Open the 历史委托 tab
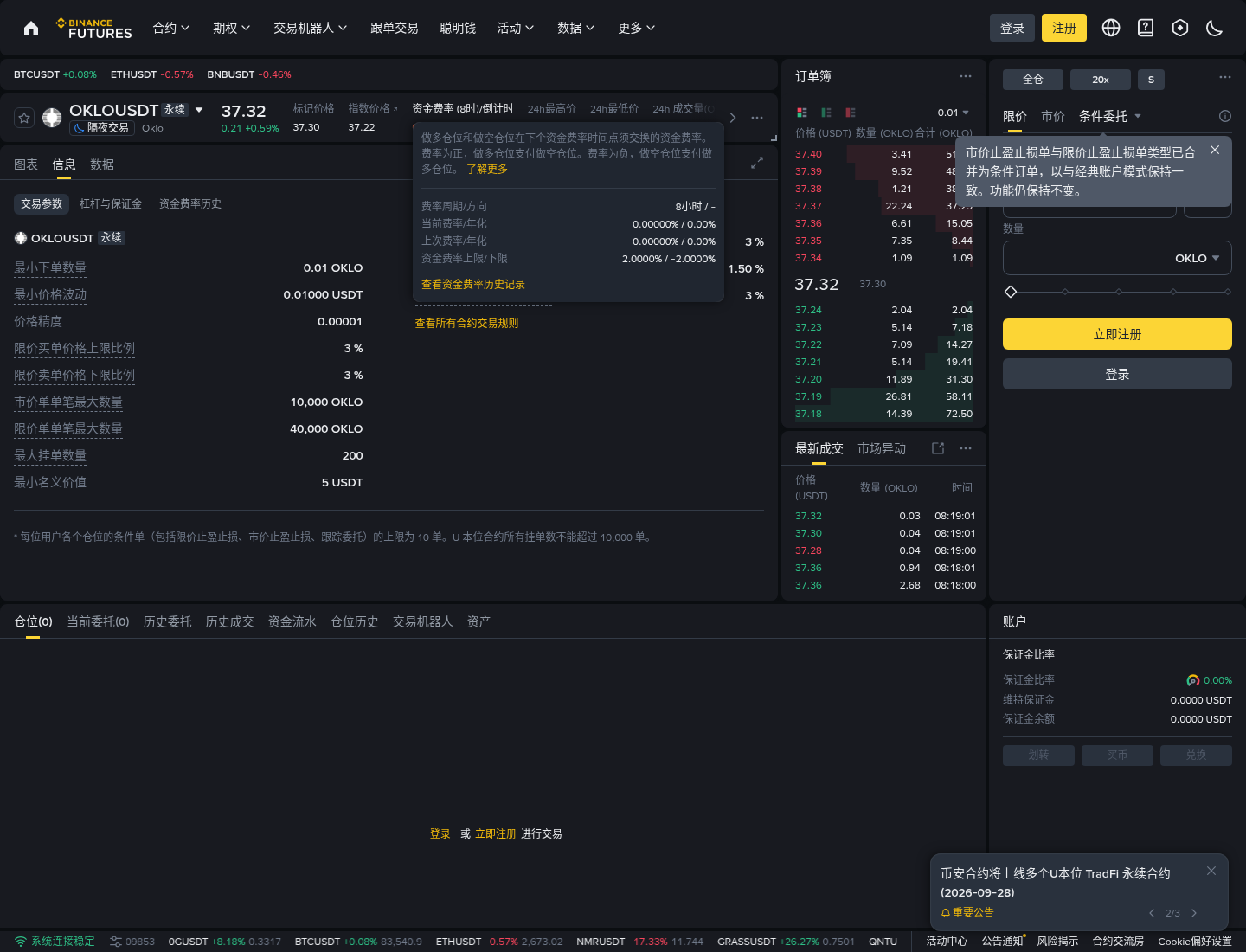Viewport: 1246px width, 952px height. pyautogui.click(x=168, y=621)
